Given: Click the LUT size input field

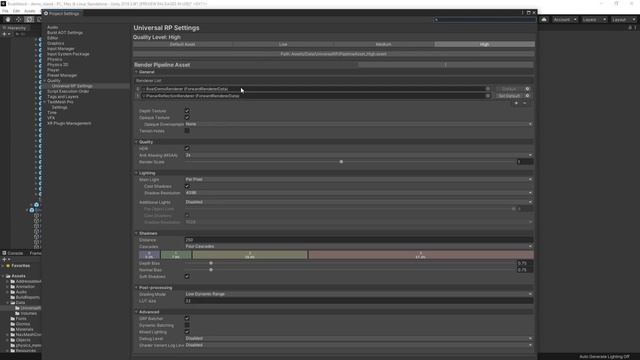Looking at the screenshot, I should pos(359,301).
